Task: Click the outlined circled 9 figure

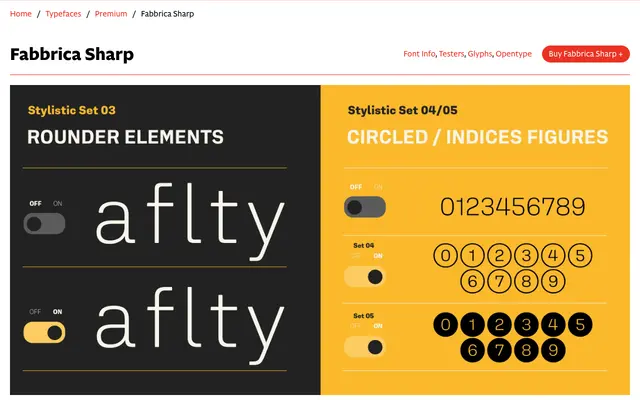Action: pos(553,281)
